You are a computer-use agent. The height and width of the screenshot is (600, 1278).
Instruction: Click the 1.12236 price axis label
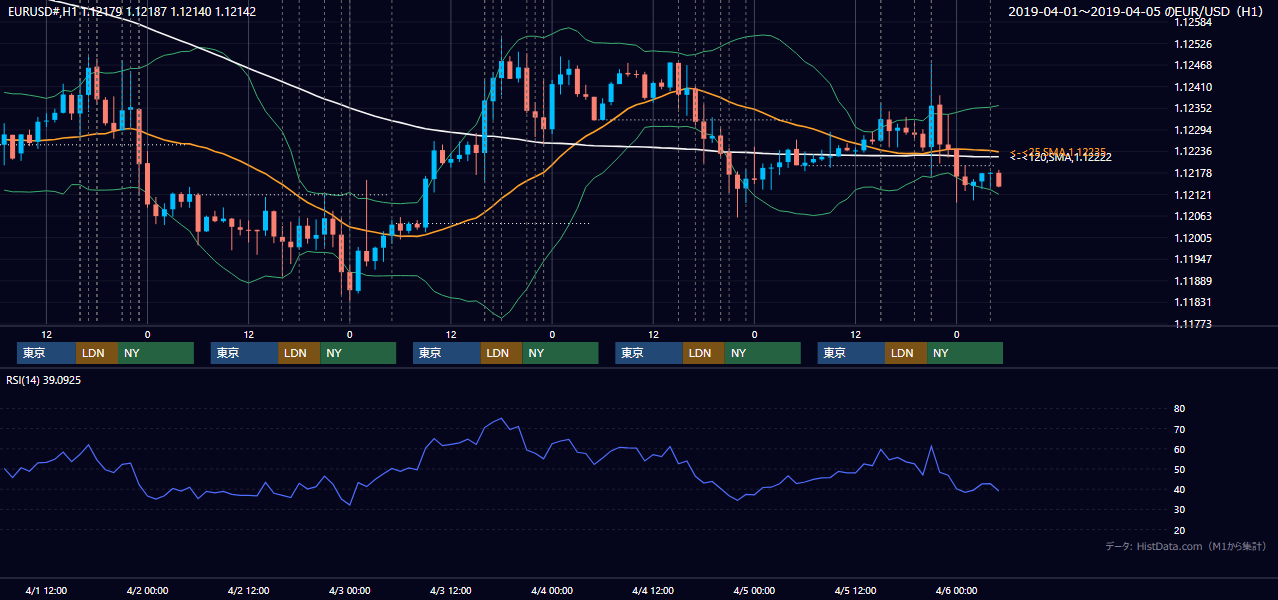click(x=1193, y=151)
